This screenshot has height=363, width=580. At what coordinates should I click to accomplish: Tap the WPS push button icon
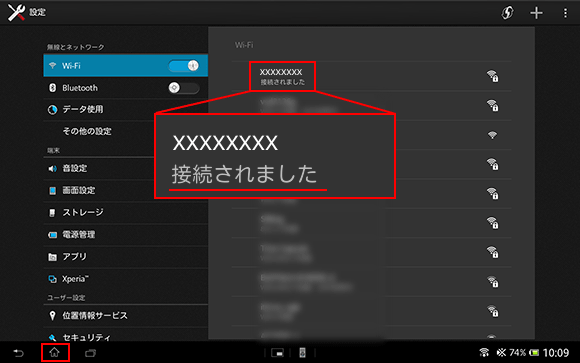[x=507, y=13]
